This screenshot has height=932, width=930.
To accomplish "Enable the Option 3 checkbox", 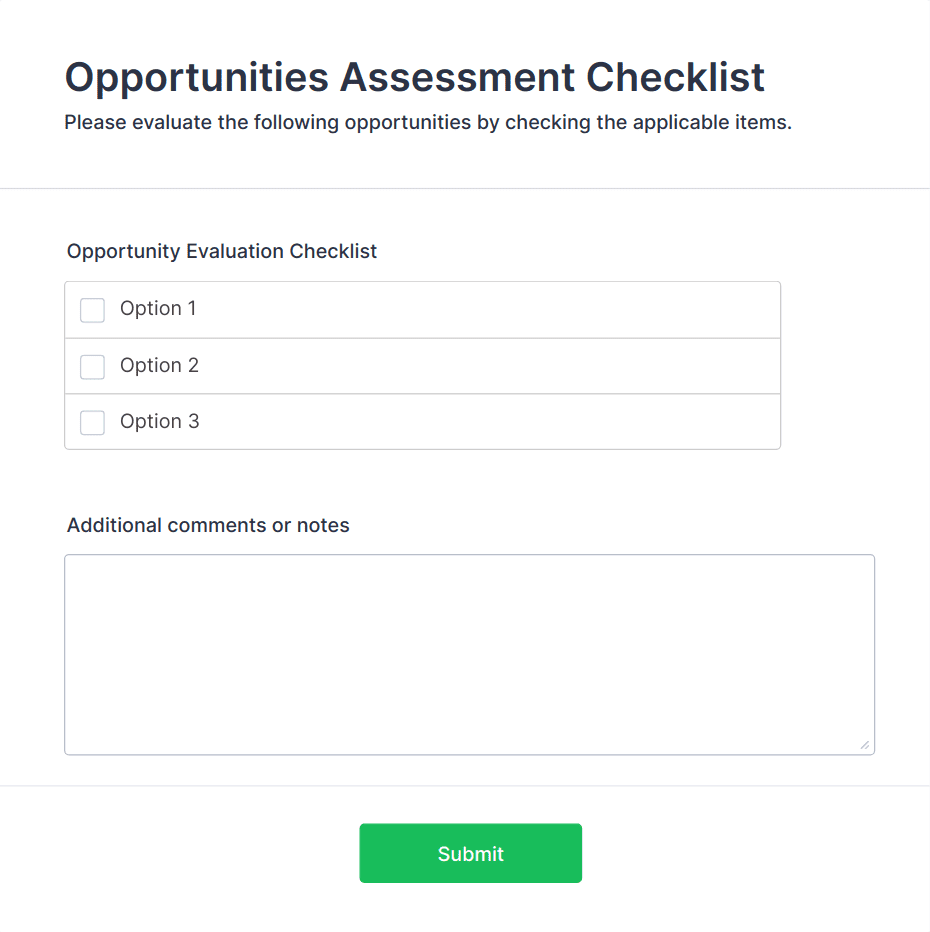I will click(92, 423).
